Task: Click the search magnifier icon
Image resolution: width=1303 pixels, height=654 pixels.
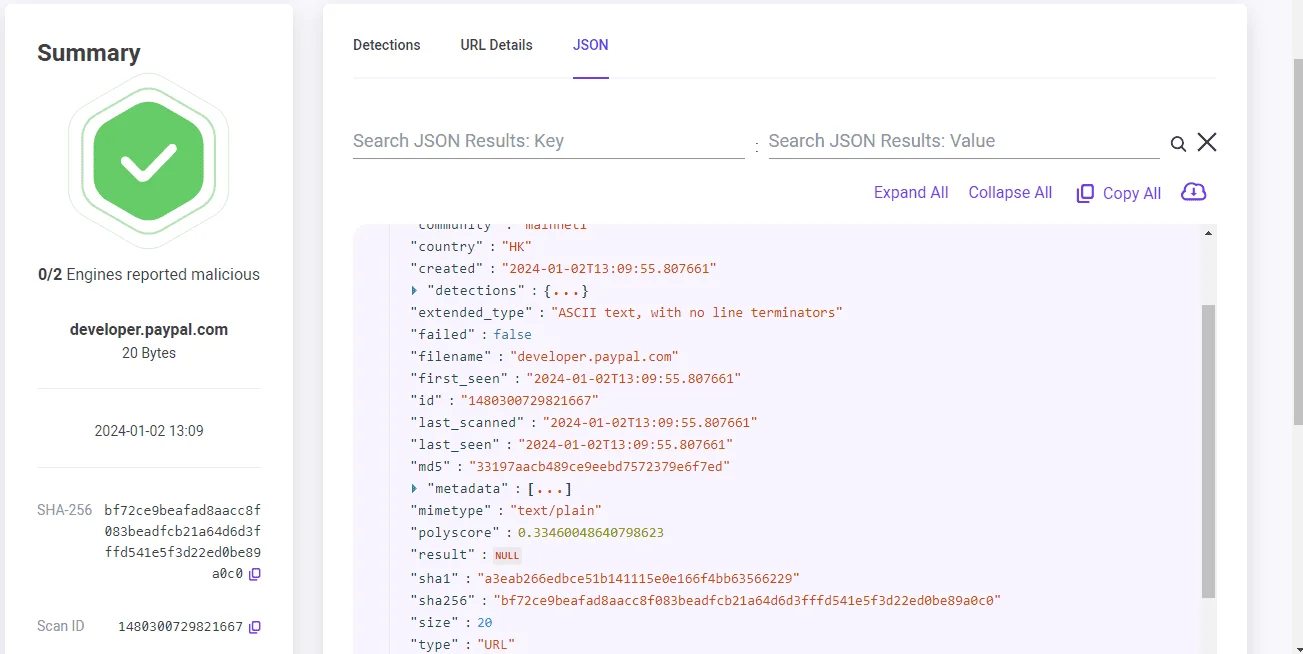Action: coord(1178,144)
